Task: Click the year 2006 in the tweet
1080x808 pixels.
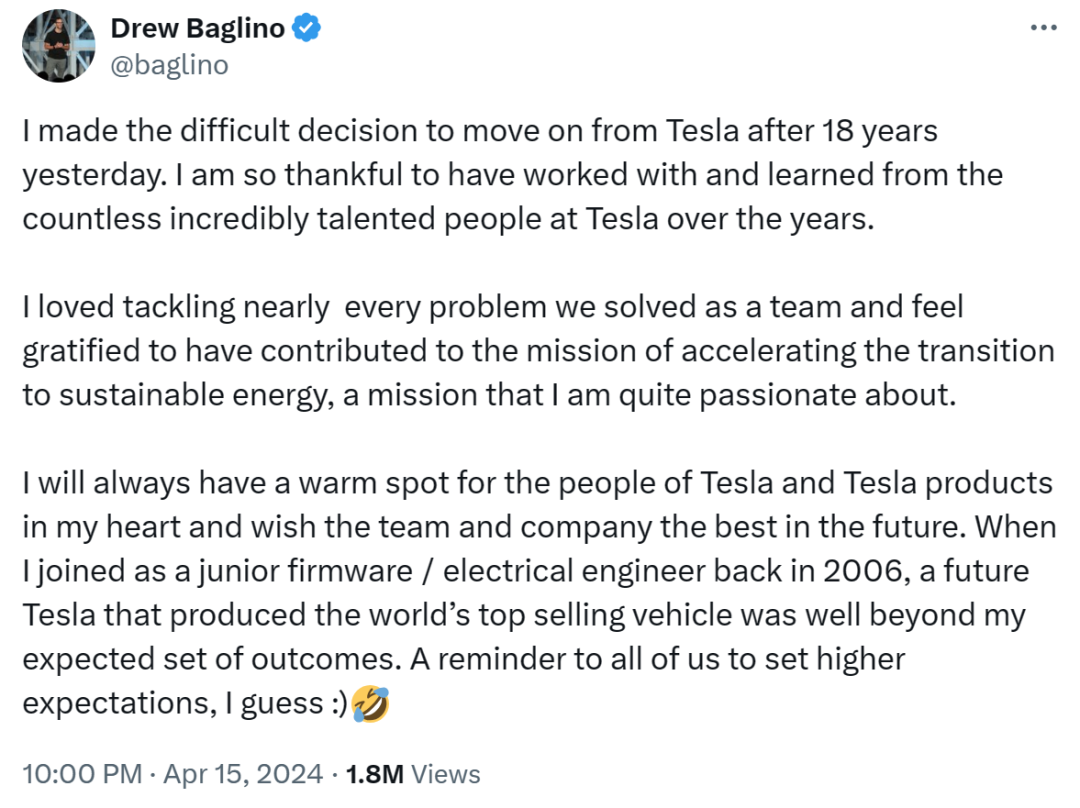Action: tap(862, 571)
